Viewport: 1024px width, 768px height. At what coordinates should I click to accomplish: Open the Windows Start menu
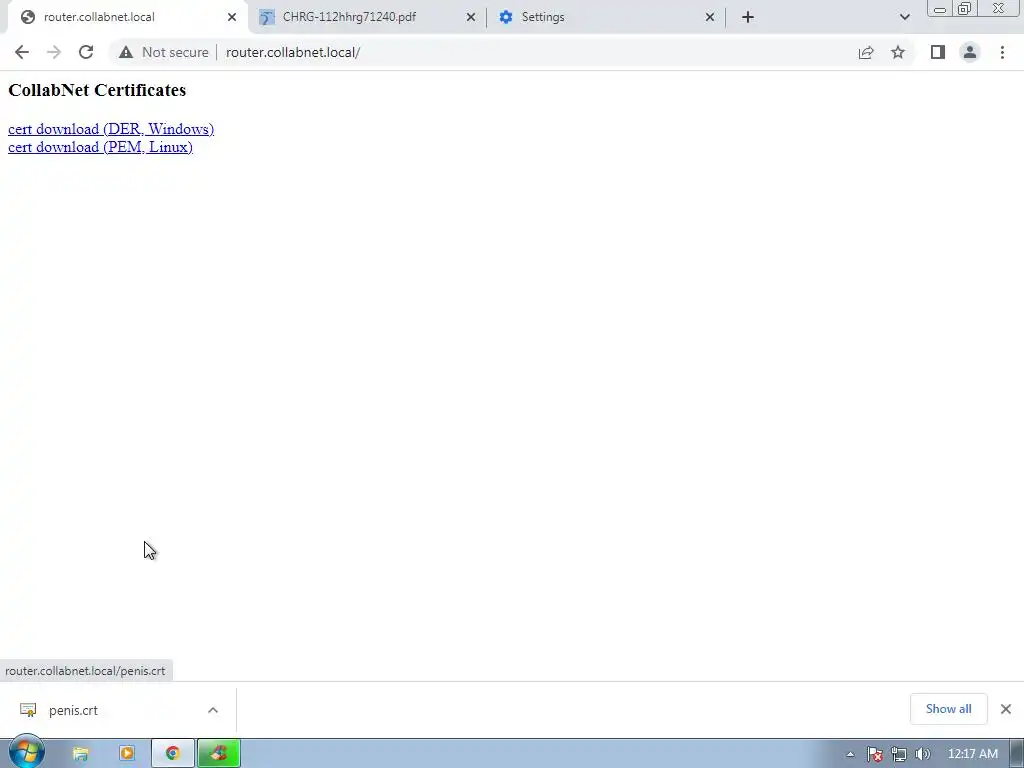coord(27,752)
